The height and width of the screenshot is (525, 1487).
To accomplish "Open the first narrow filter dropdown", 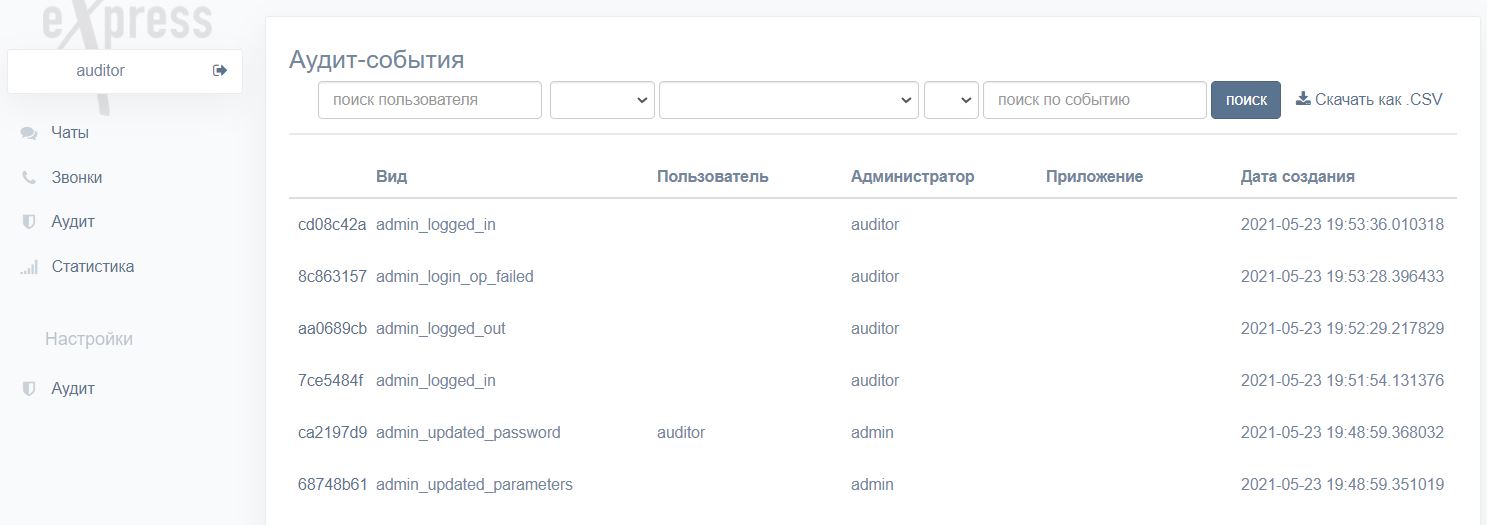I will coord(602,100).
